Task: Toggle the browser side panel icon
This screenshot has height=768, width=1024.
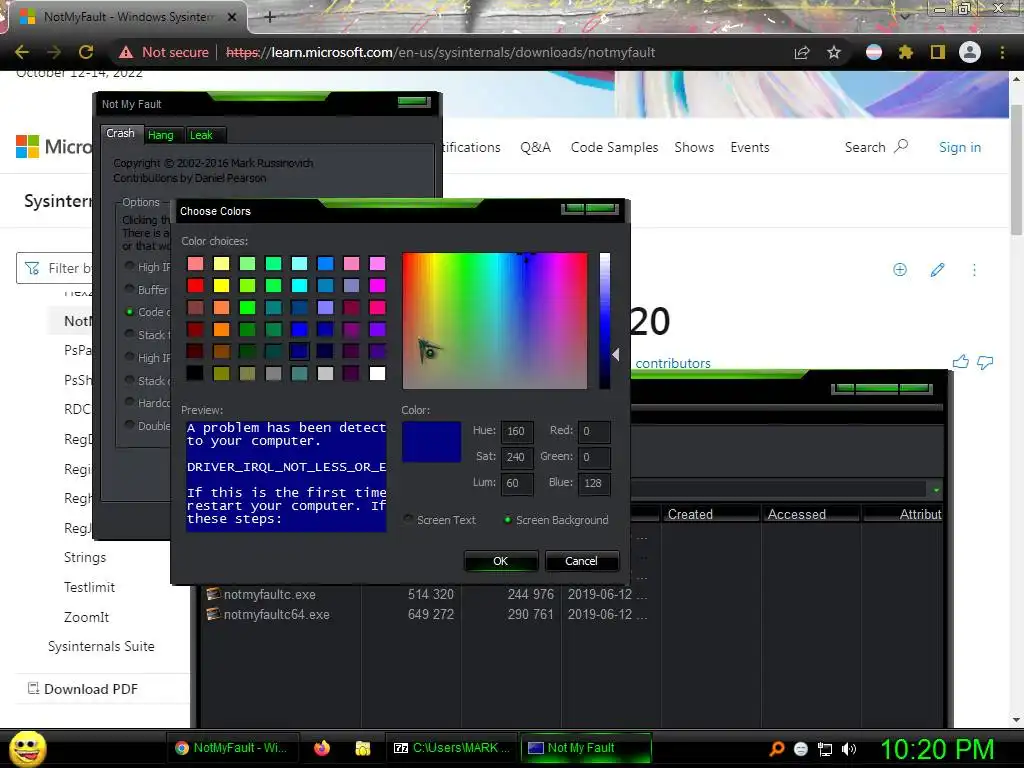Action: click(938, 52)
